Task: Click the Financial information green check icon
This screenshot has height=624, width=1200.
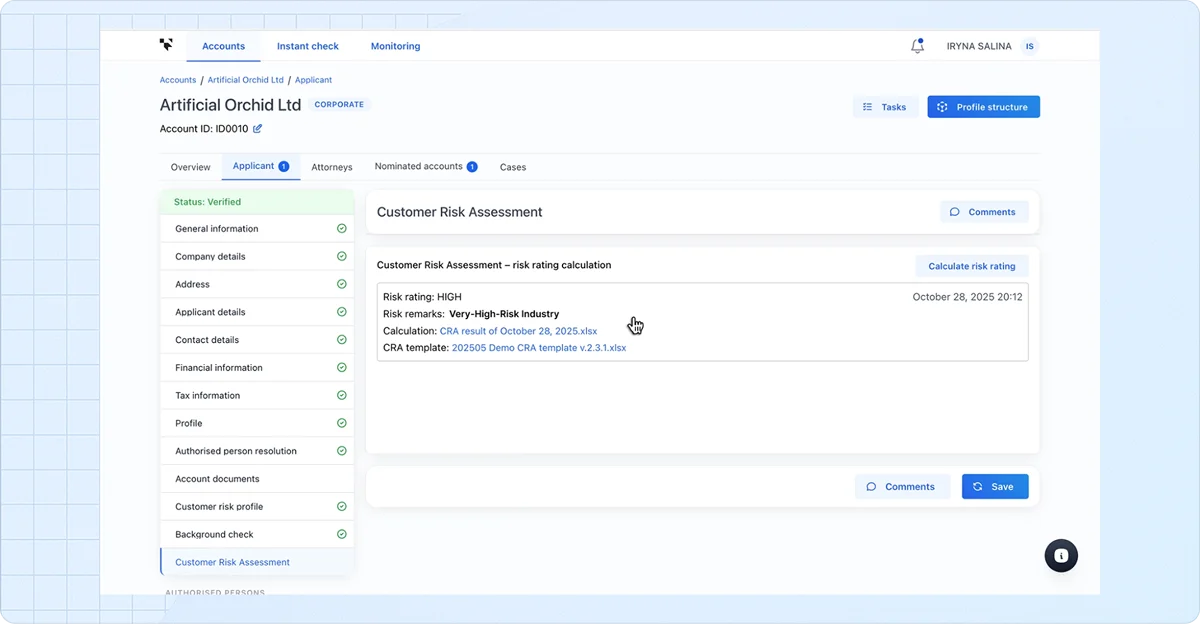Action: (341, 368)
